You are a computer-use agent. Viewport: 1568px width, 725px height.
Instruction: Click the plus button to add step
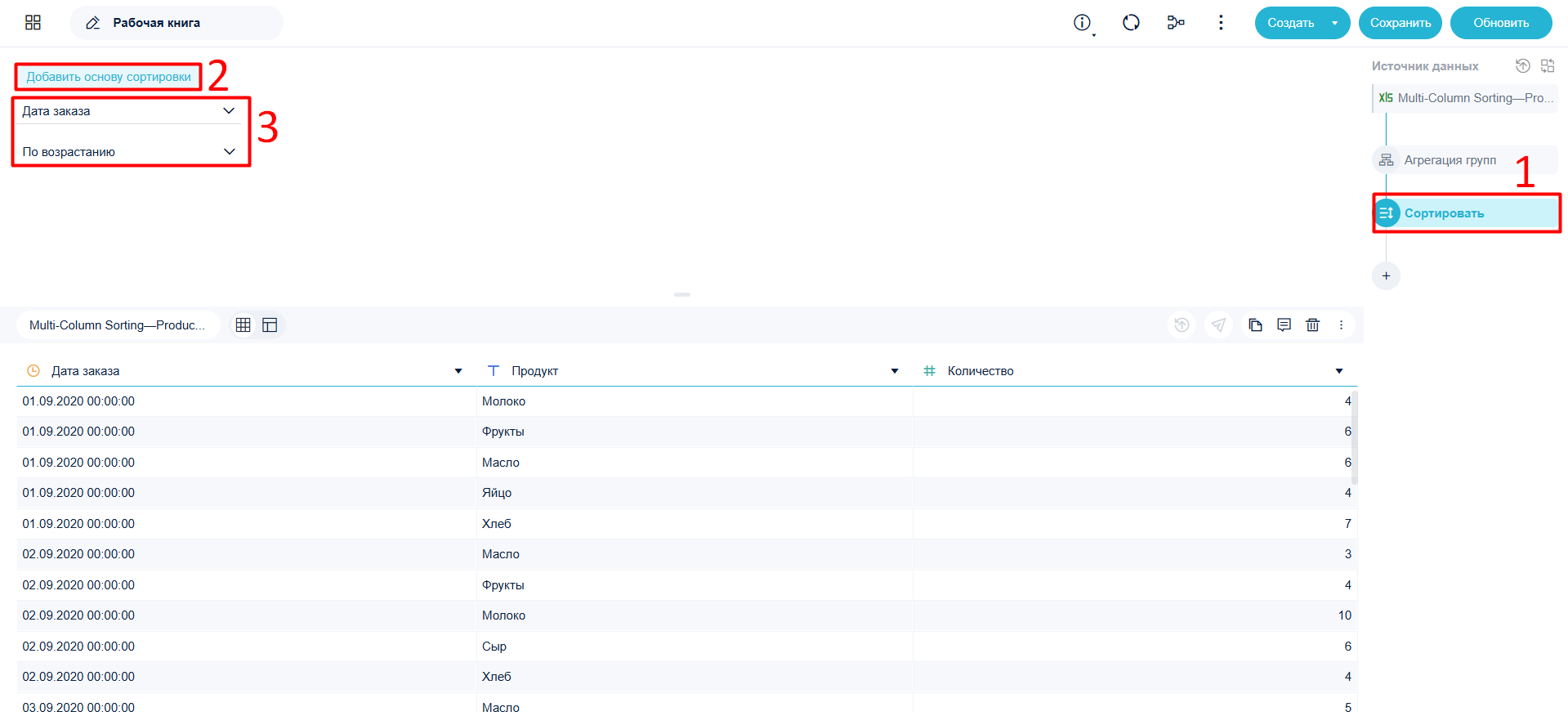click(1386, 275)
